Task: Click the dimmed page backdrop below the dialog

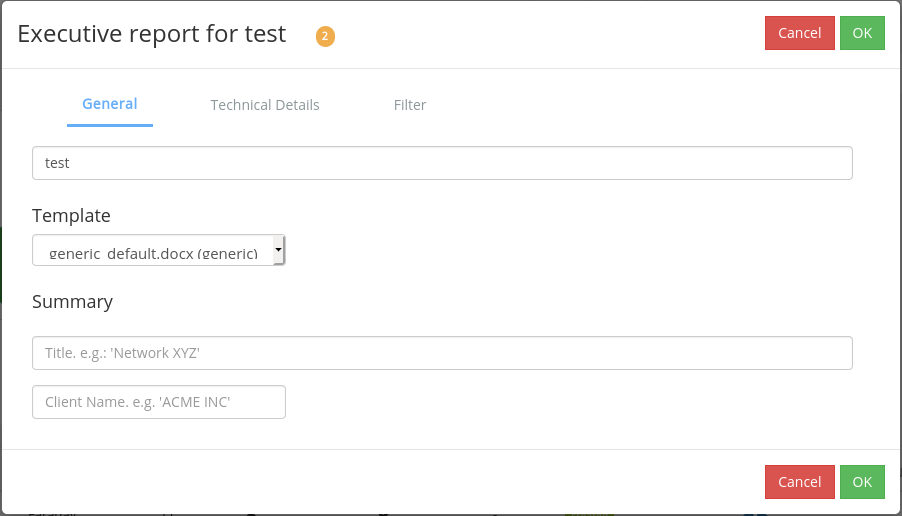Action: pos(450,514)
